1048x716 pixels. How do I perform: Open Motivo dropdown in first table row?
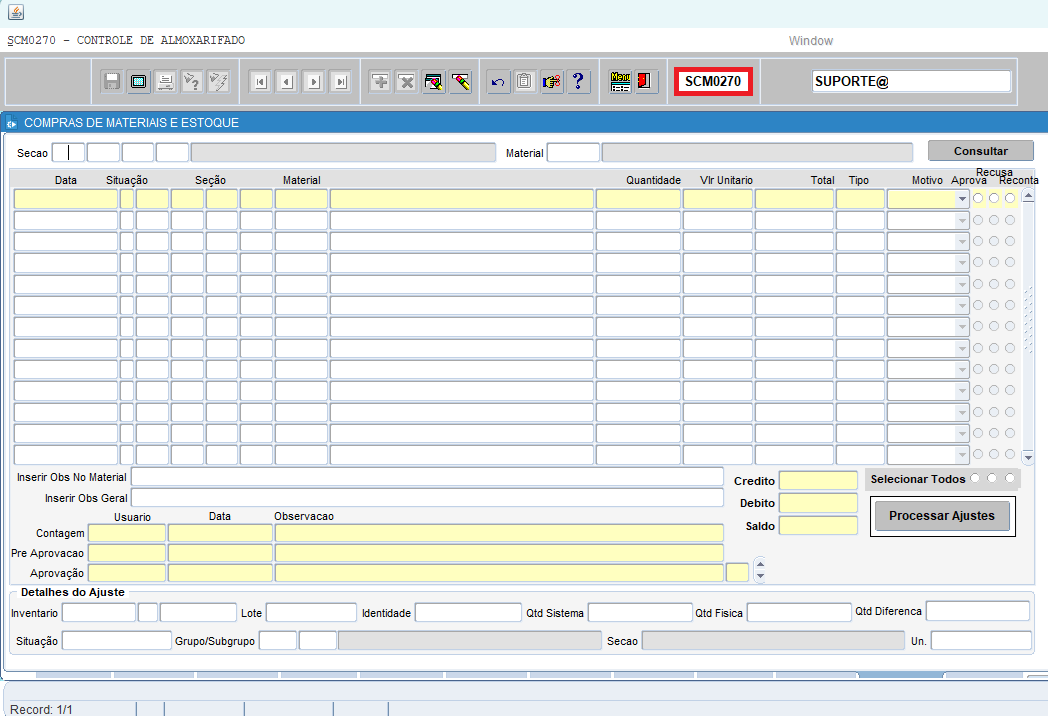coord(962,199)
